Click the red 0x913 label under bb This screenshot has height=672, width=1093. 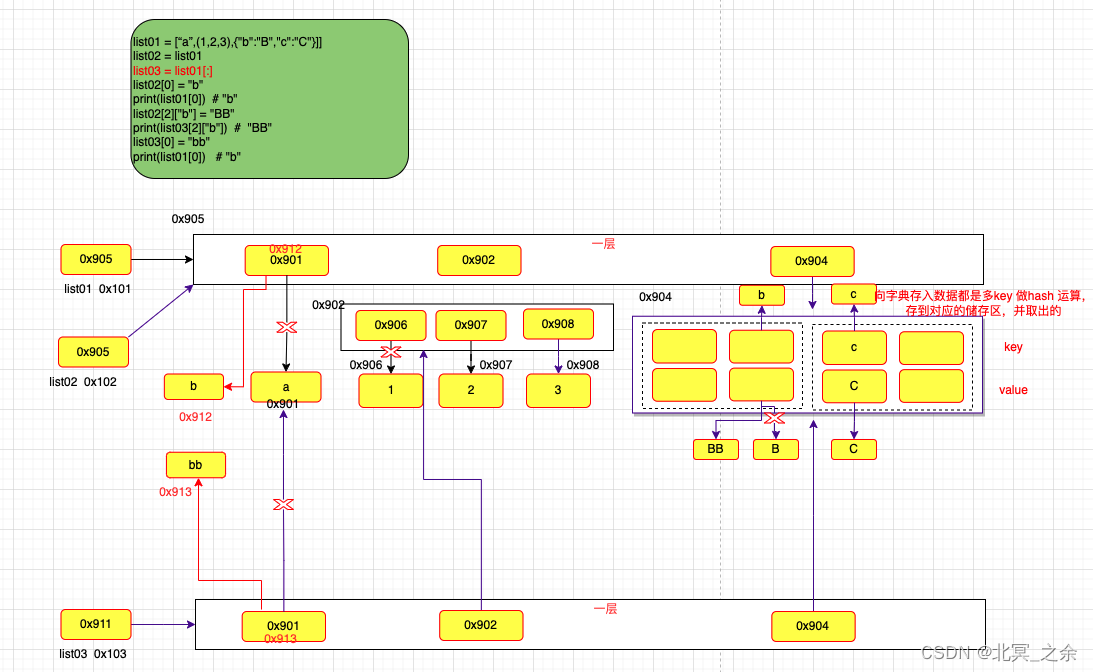175,492
